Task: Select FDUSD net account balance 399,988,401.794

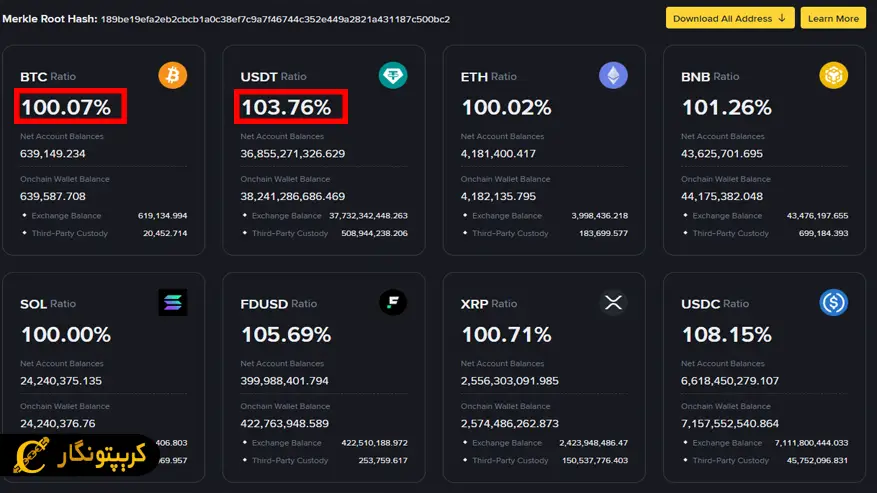Action: [x=285, y=381]
